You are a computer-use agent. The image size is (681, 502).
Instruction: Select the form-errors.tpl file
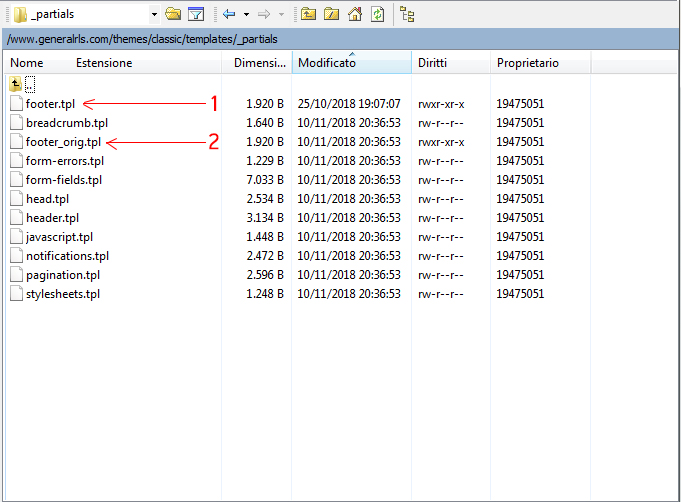tap(65, 161)
